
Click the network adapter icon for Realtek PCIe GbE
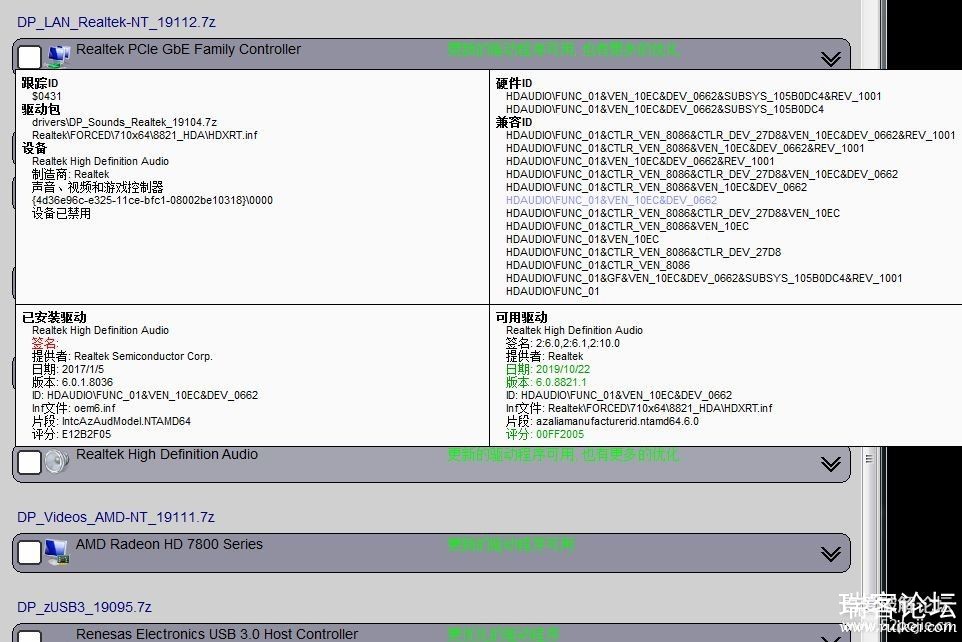pyautogui.click(x=58, y=56)
